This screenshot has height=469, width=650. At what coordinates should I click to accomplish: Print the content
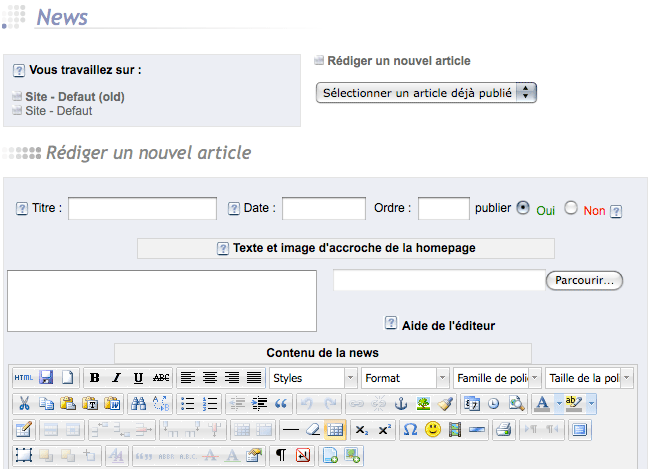(x=503, y=430)
